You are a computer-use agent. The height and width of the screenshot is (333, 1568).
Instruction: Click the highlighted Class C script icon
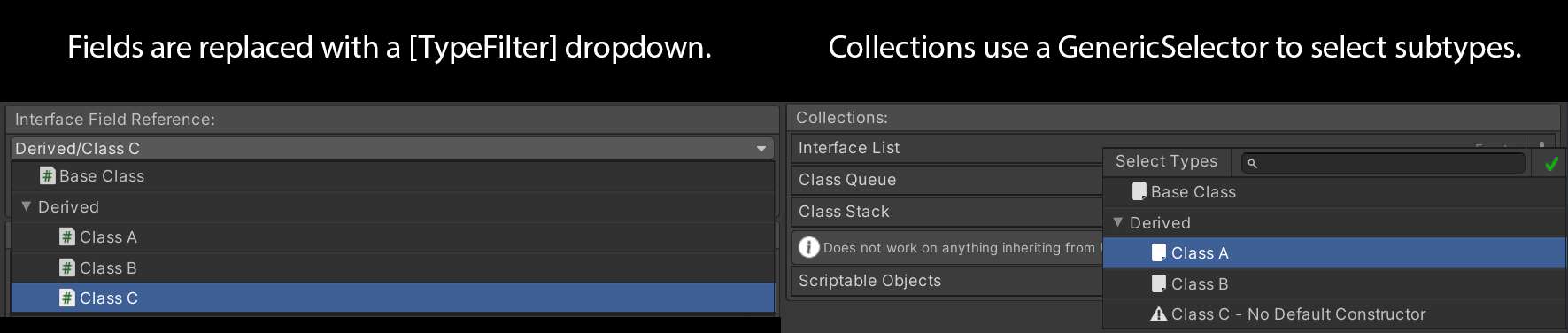coord(67,298)
